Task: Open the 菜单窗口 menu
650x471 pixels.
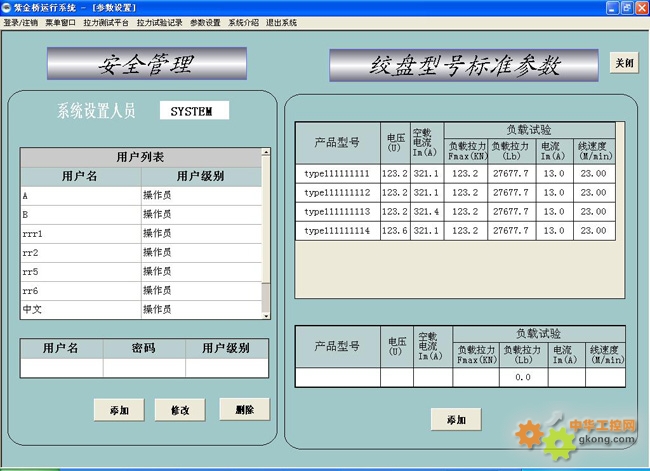Action: tap(60, 22)
